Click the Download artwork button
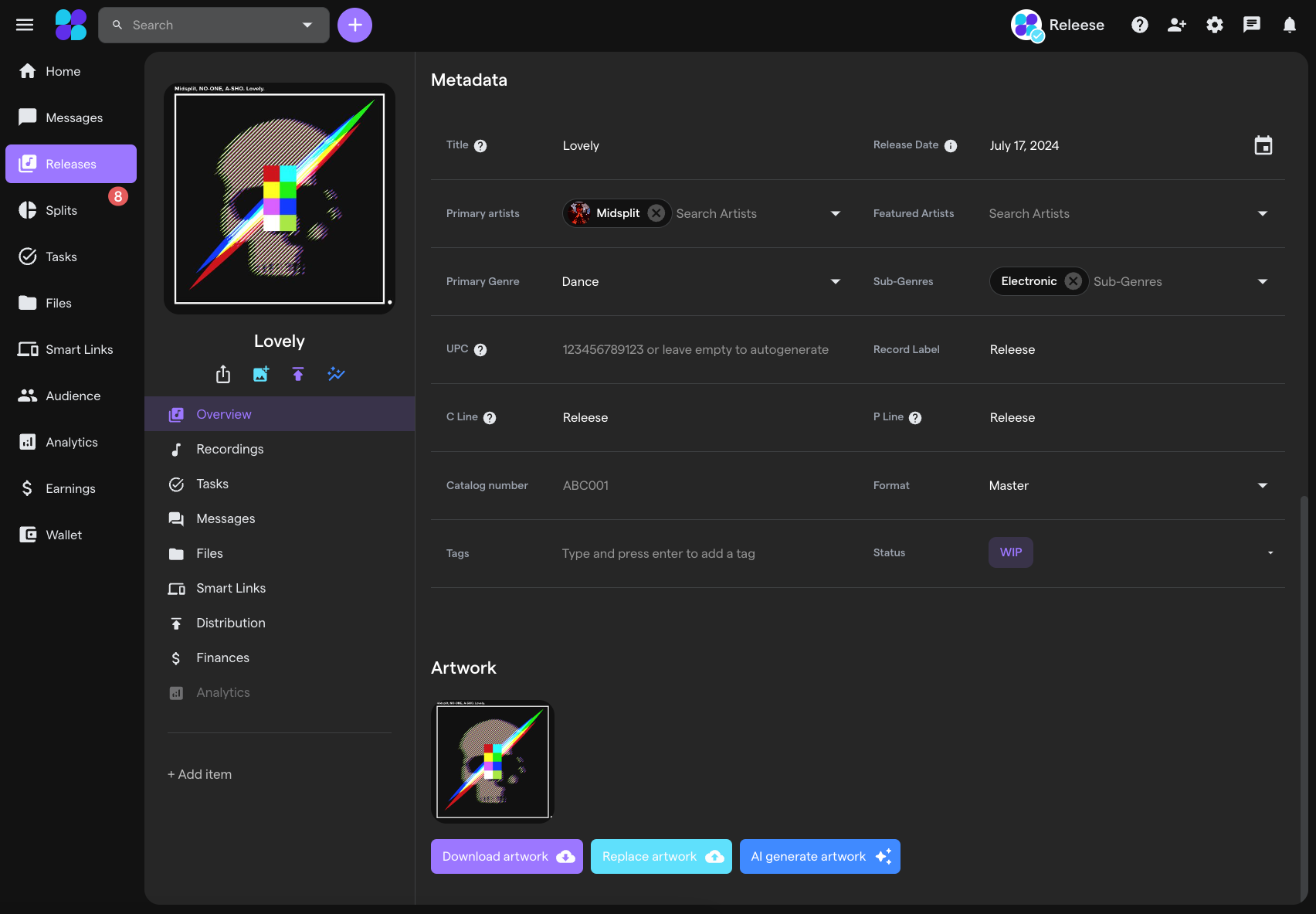This screenshot has height=914, width=1316. (507, 856)
